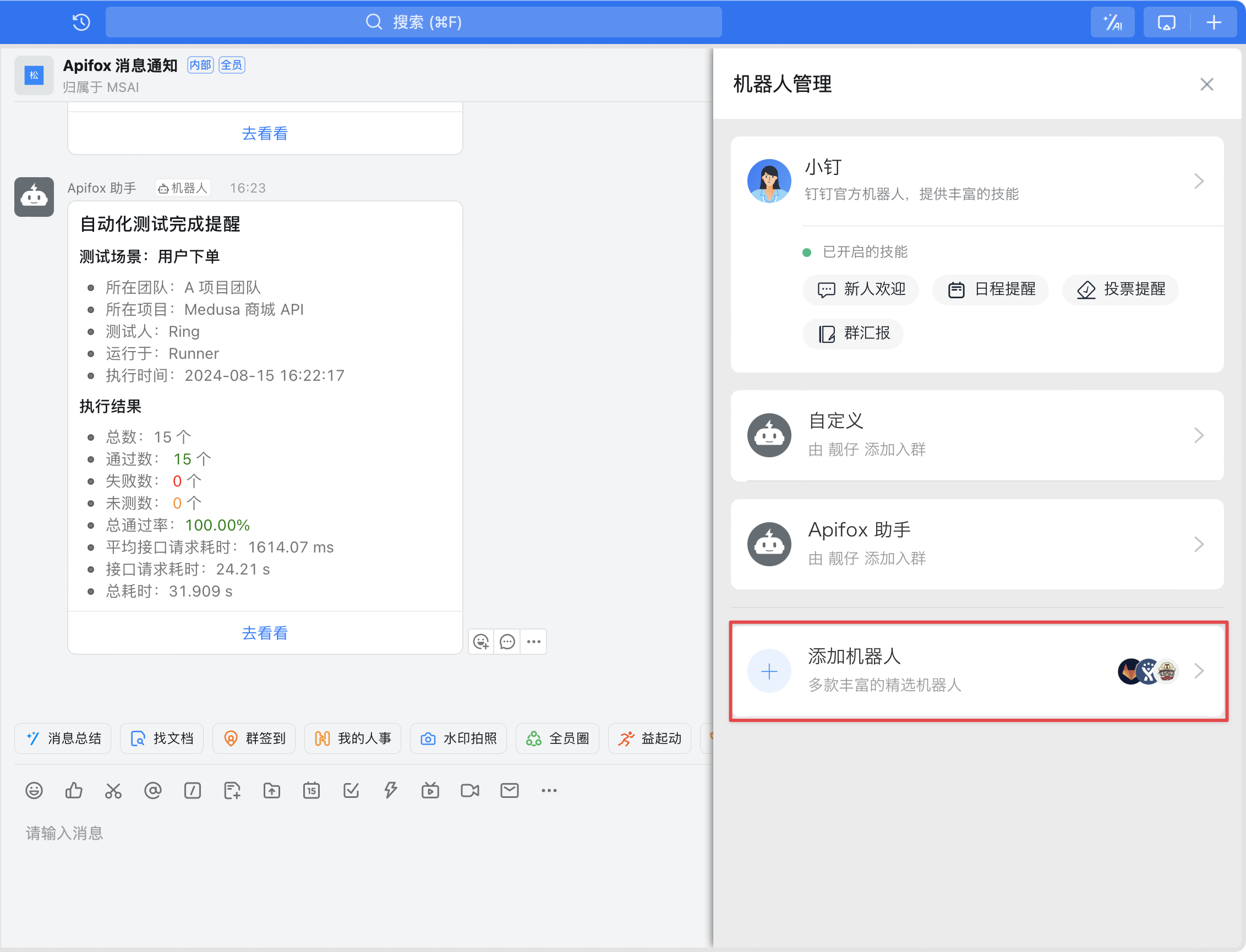This screenshot has height=952, width=1246.
Task: Open the AI translate icon in the header
Action: pyautogui.click(x=1112, y=22)
